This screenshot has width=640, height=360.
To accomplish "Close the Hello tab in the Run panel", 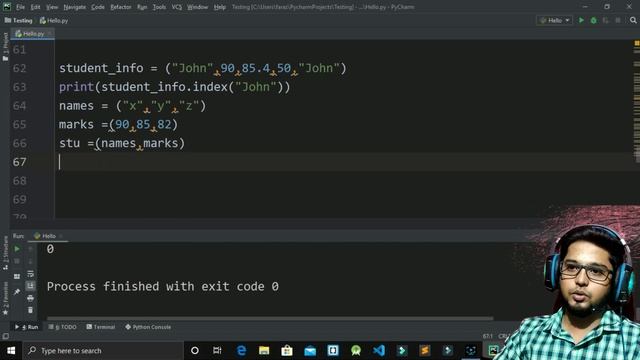I will 61,236.
